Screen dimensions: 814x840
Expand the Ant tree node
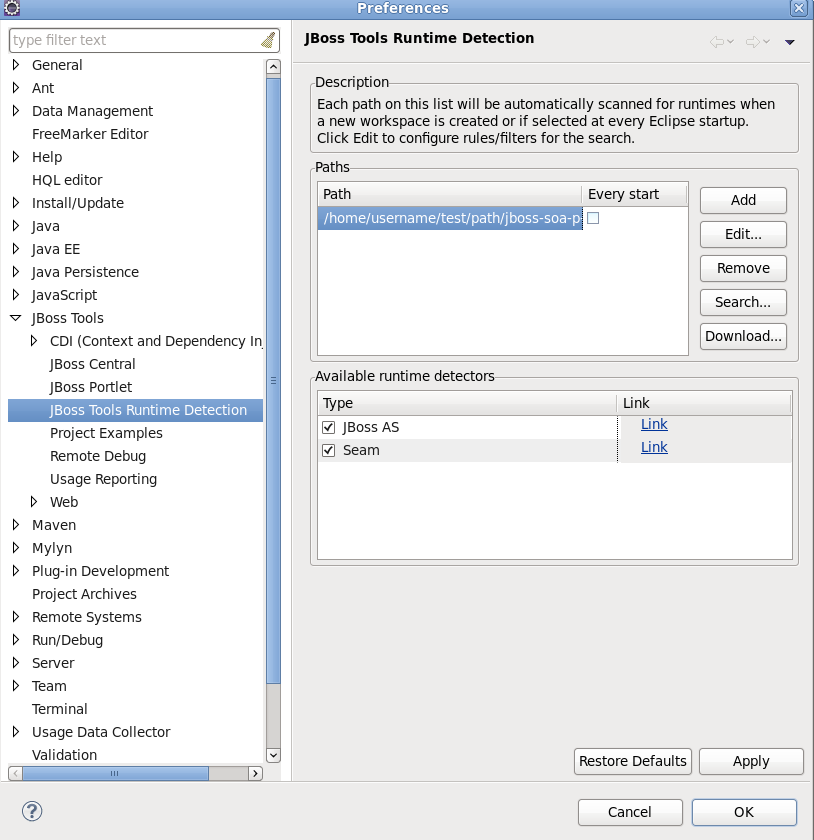click(16, 88)
